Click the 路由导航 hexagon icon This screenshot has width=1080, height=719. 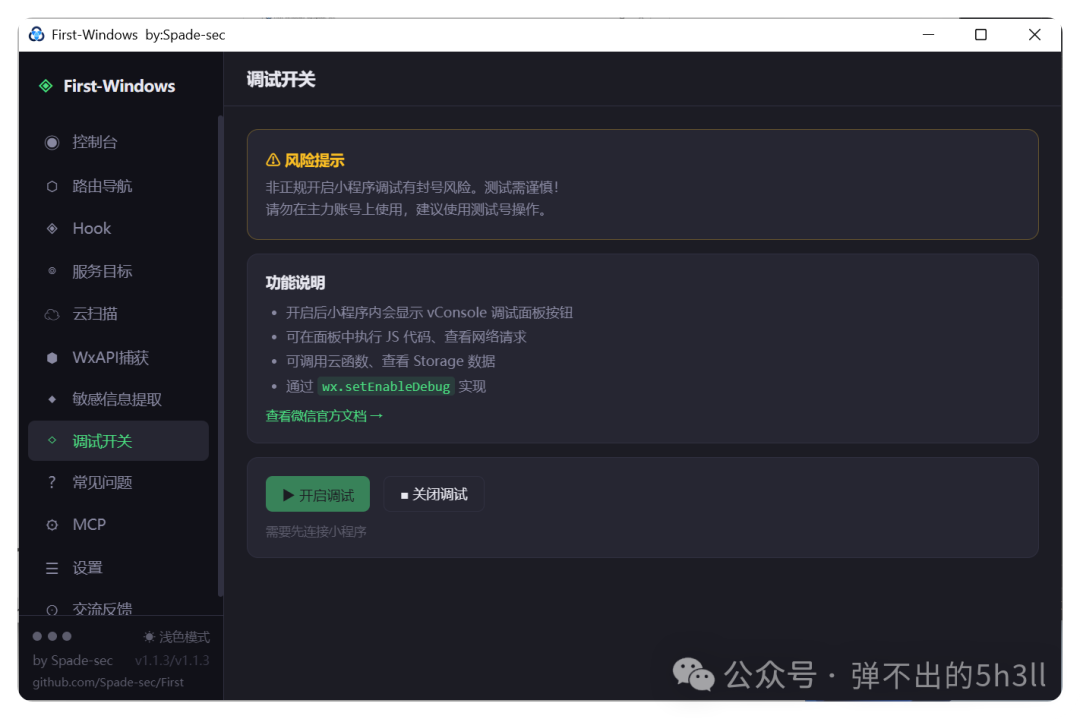coord(52,186)
